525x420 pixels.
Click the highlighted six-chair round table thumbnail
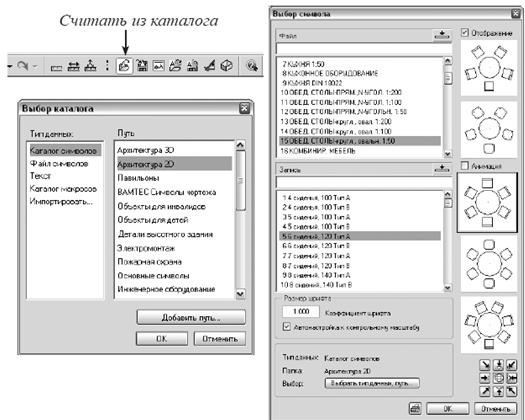(x=488, y=203)
